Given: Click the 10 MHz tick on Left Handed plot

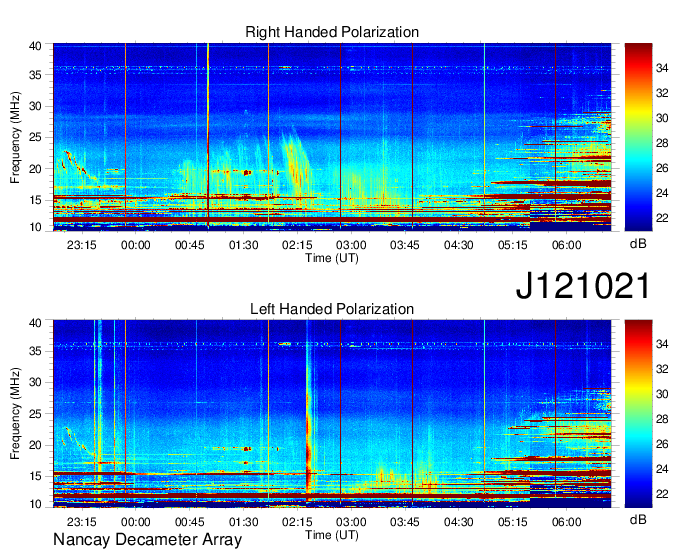Looking at the screenshot, I should tap(35, 504).
